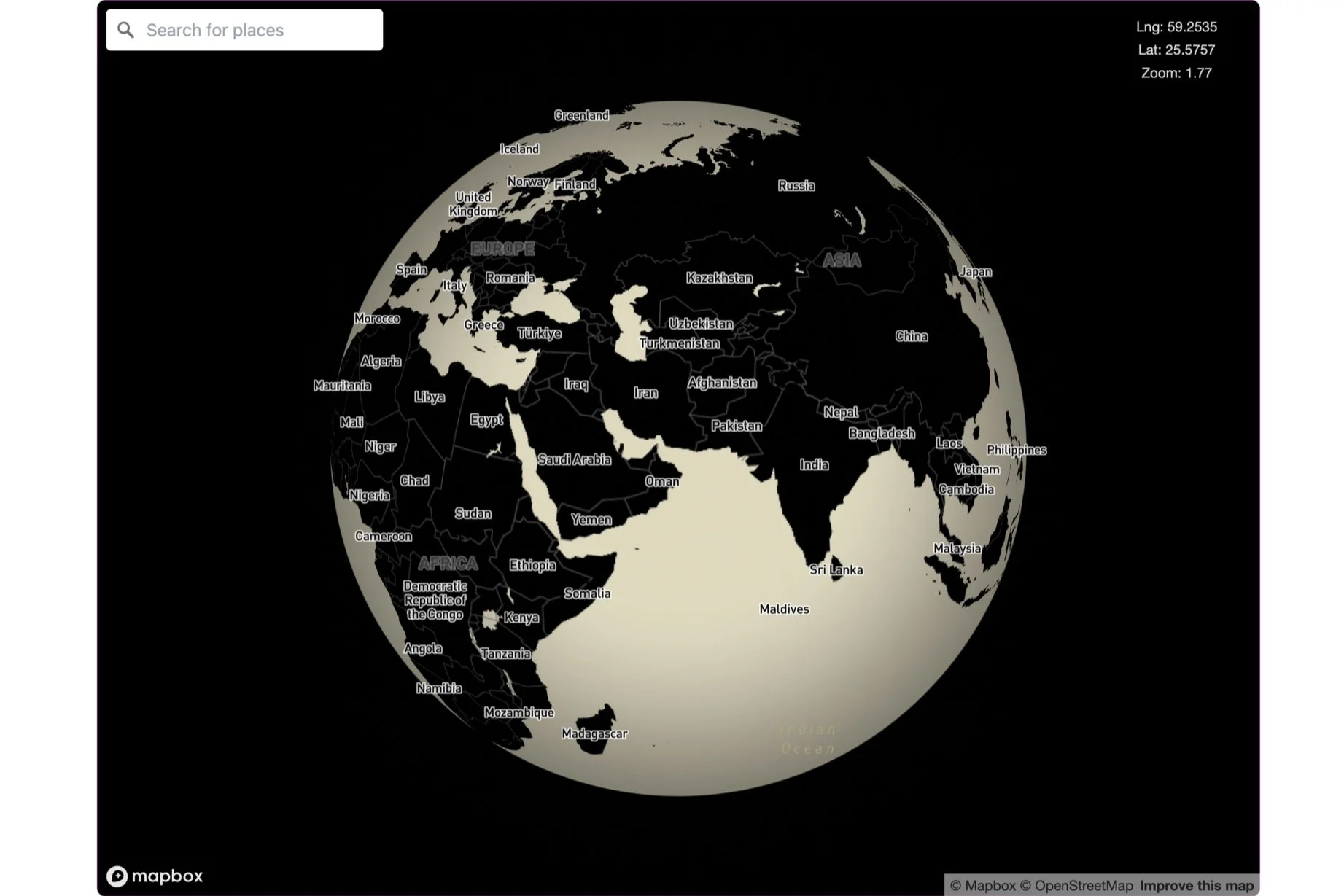The height and width of the screenshot is (896, 1344).
Task: Click the Yemen label
Action: [591, 520]
